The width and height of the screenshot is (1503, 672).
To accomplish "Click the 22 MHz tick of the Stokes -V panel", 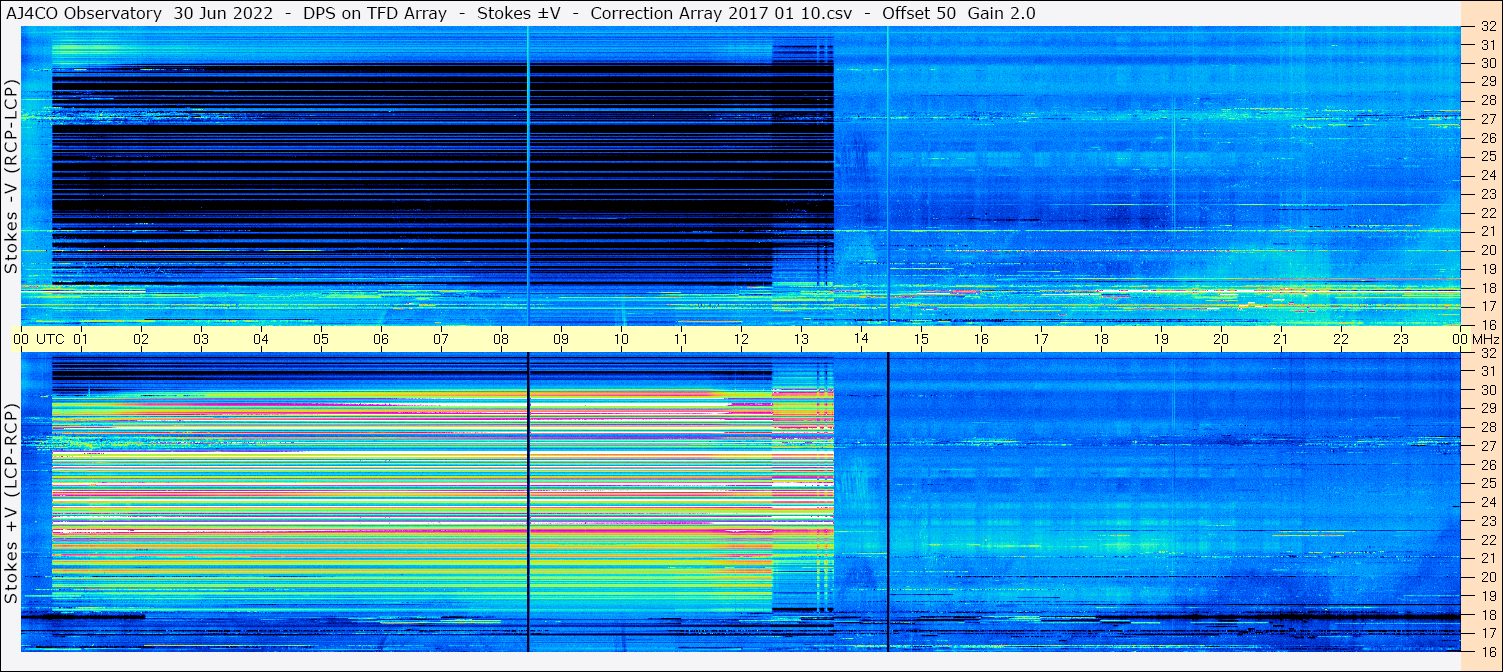I will coord(1487,213).
